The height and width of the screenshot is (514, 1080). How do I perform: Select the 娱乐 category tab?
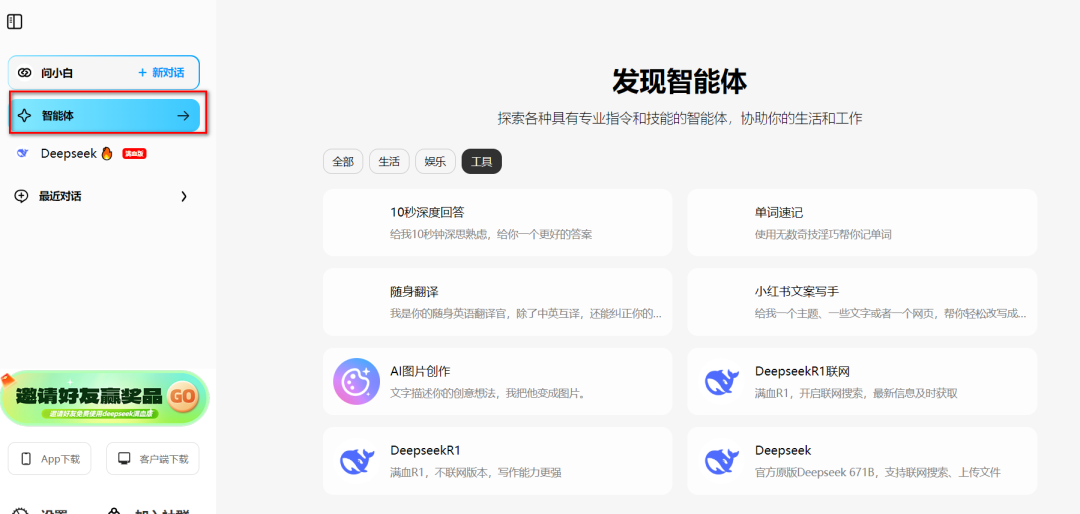coord(435,162)
